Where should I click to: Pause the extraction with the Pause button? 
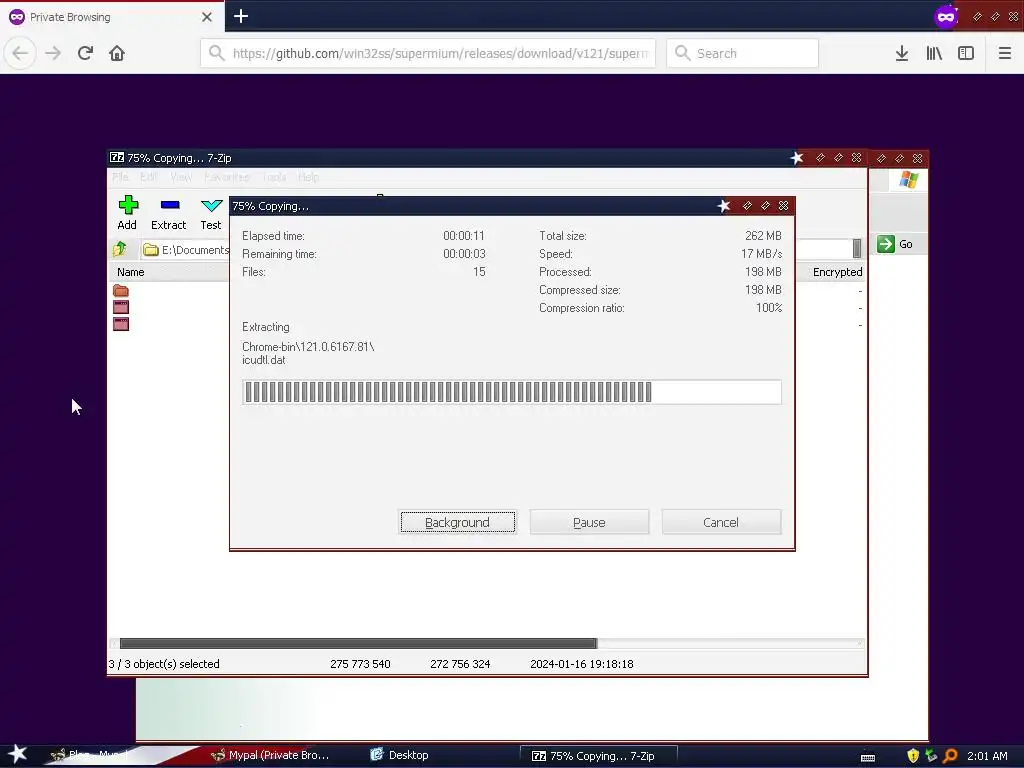[589, 522]
